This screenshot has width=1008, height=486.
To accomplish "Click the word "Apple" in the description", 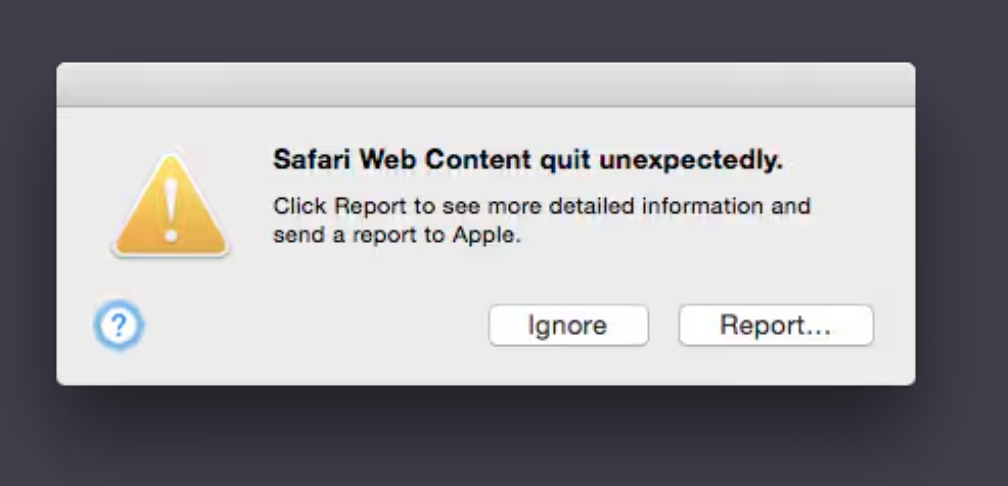I will click(x=483, y=236).
